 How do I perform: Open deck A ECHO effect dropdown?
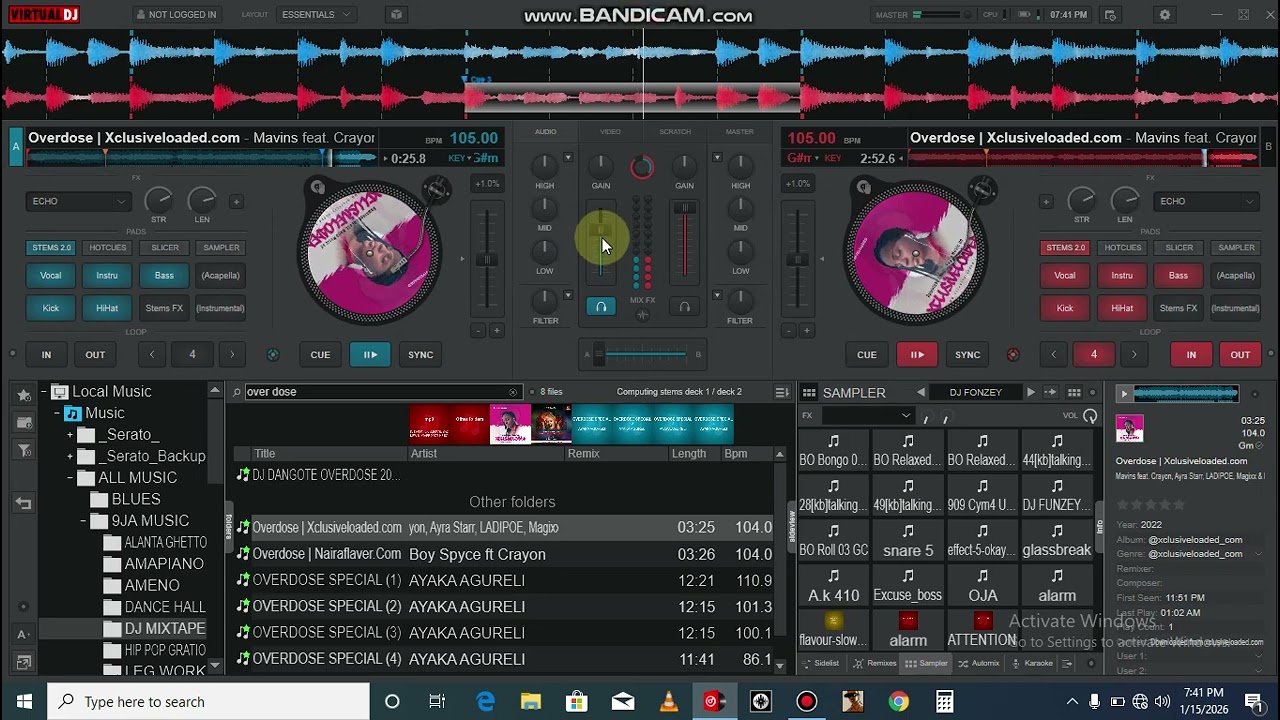pyautogui.click(x=78, y=201)
